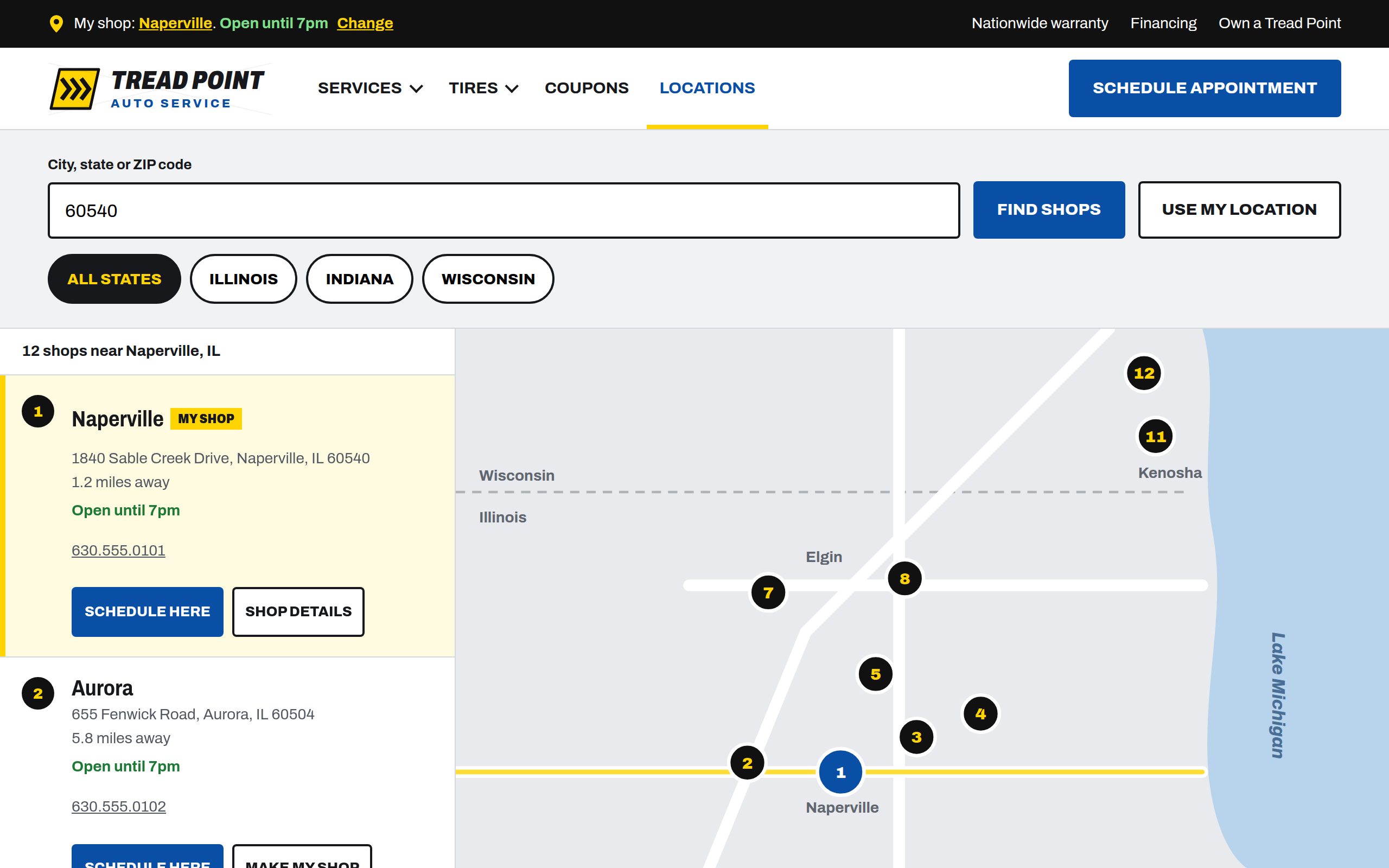The image size is (1389, 868).
Task: Open the Coupons page
Action: point(587,88)
